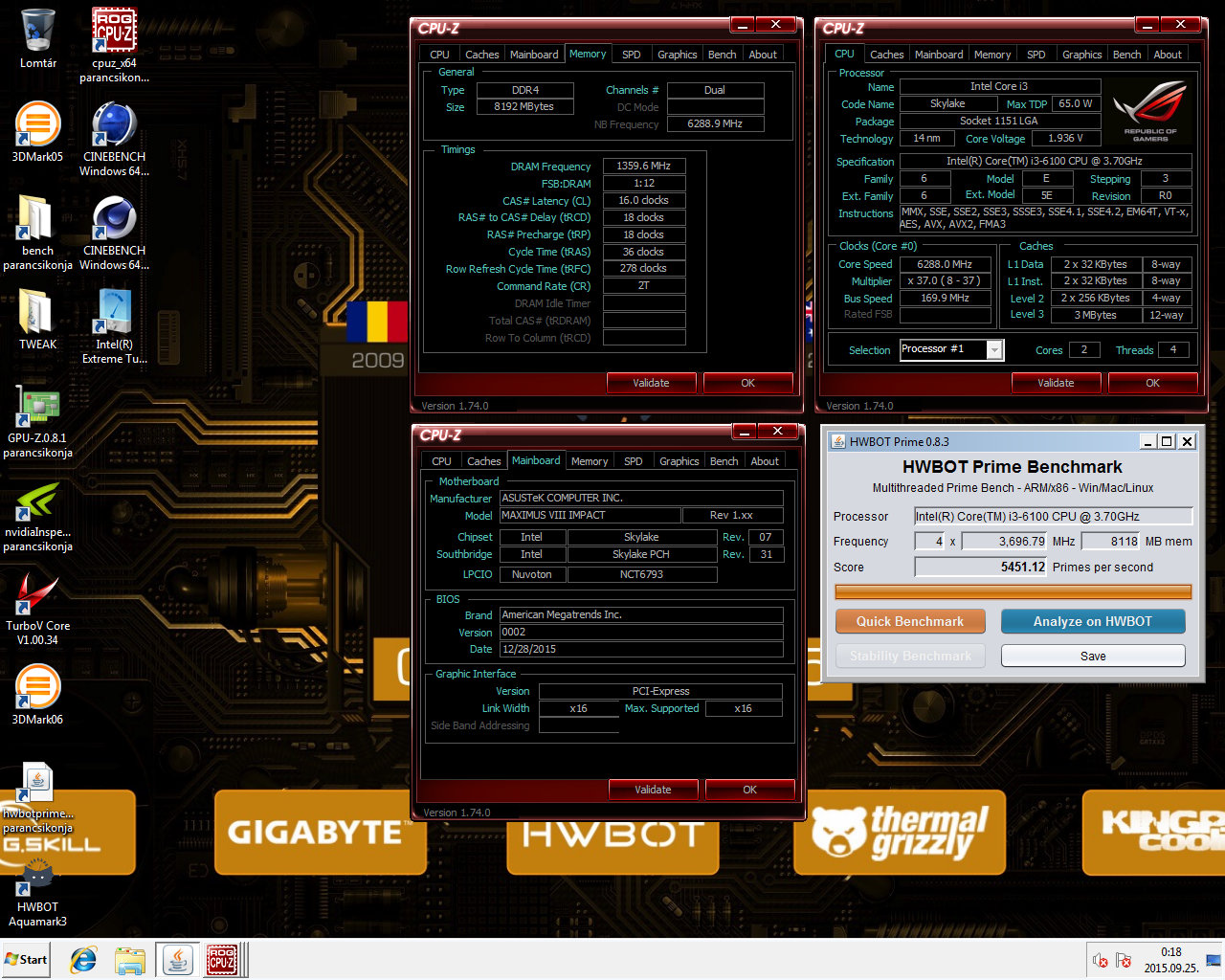Click the Start button on taskbar

26,959
